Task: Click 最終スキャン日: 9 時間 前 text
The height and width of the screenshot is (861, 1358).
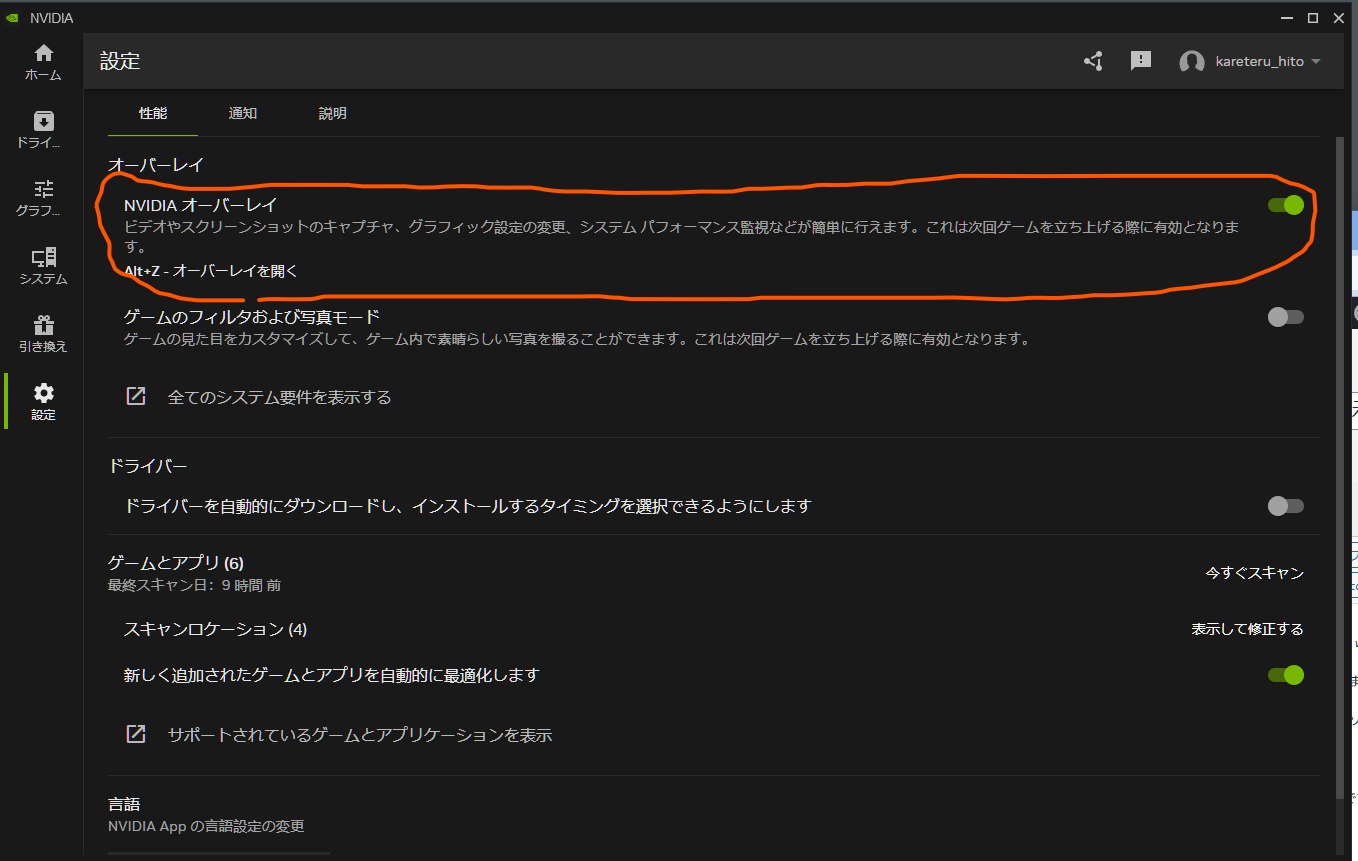Action: [x=194, y=585]
